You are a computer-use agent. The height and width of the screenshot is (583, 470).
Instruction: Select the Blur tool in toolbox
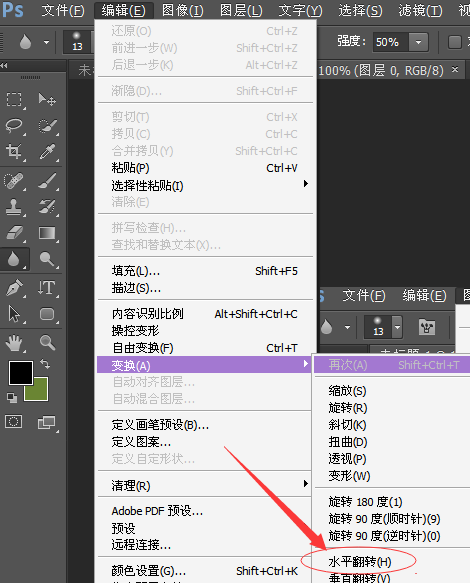click(14, 259)
